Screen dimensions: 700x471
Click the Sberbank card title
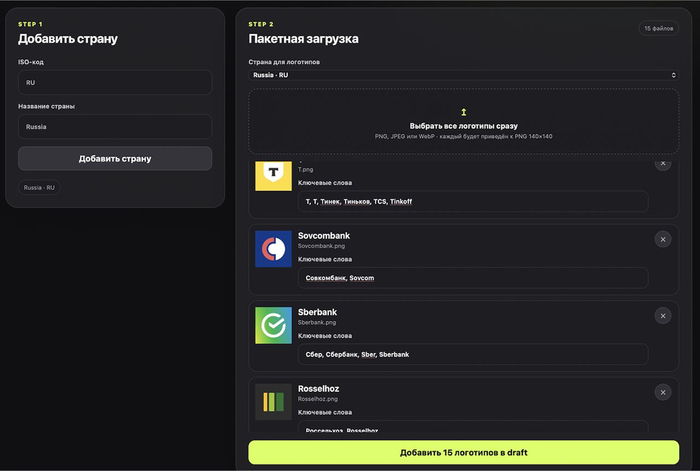[317, 312]
